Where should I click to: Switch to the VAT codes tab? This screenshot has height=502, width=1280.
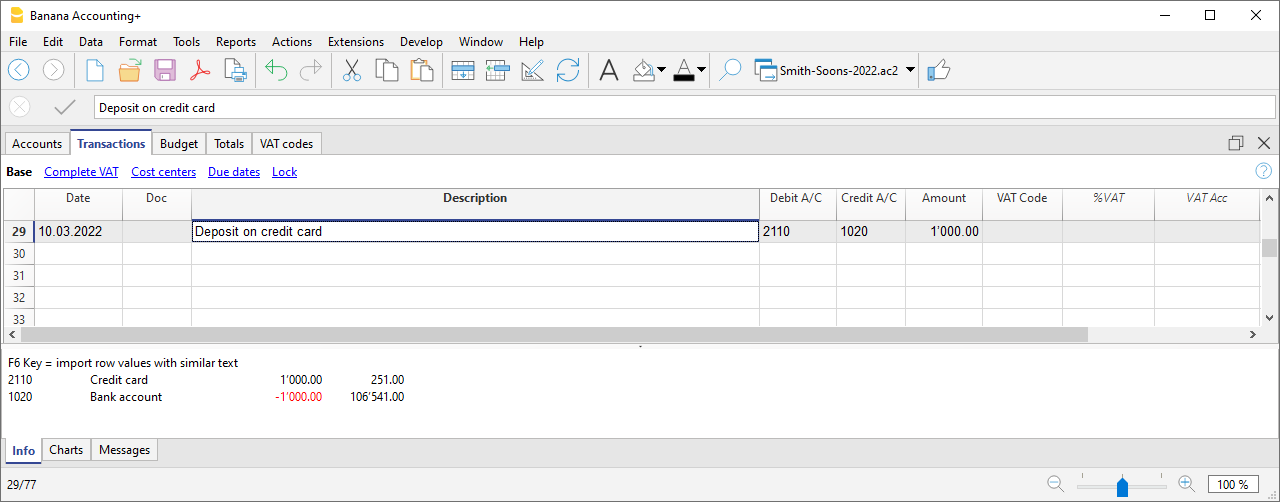pyautogui.click(x=286, y=144)
